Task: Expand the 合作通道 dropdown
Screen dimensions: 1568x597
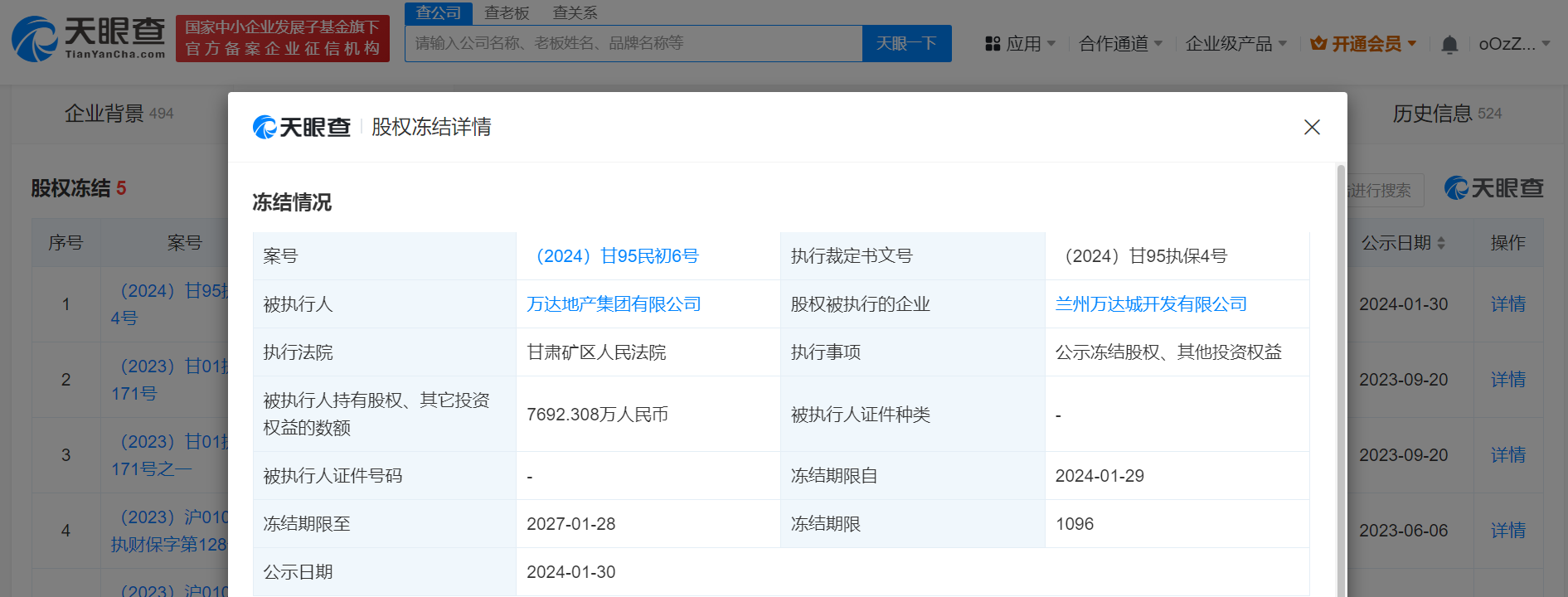Action: tap(1120, 43)
